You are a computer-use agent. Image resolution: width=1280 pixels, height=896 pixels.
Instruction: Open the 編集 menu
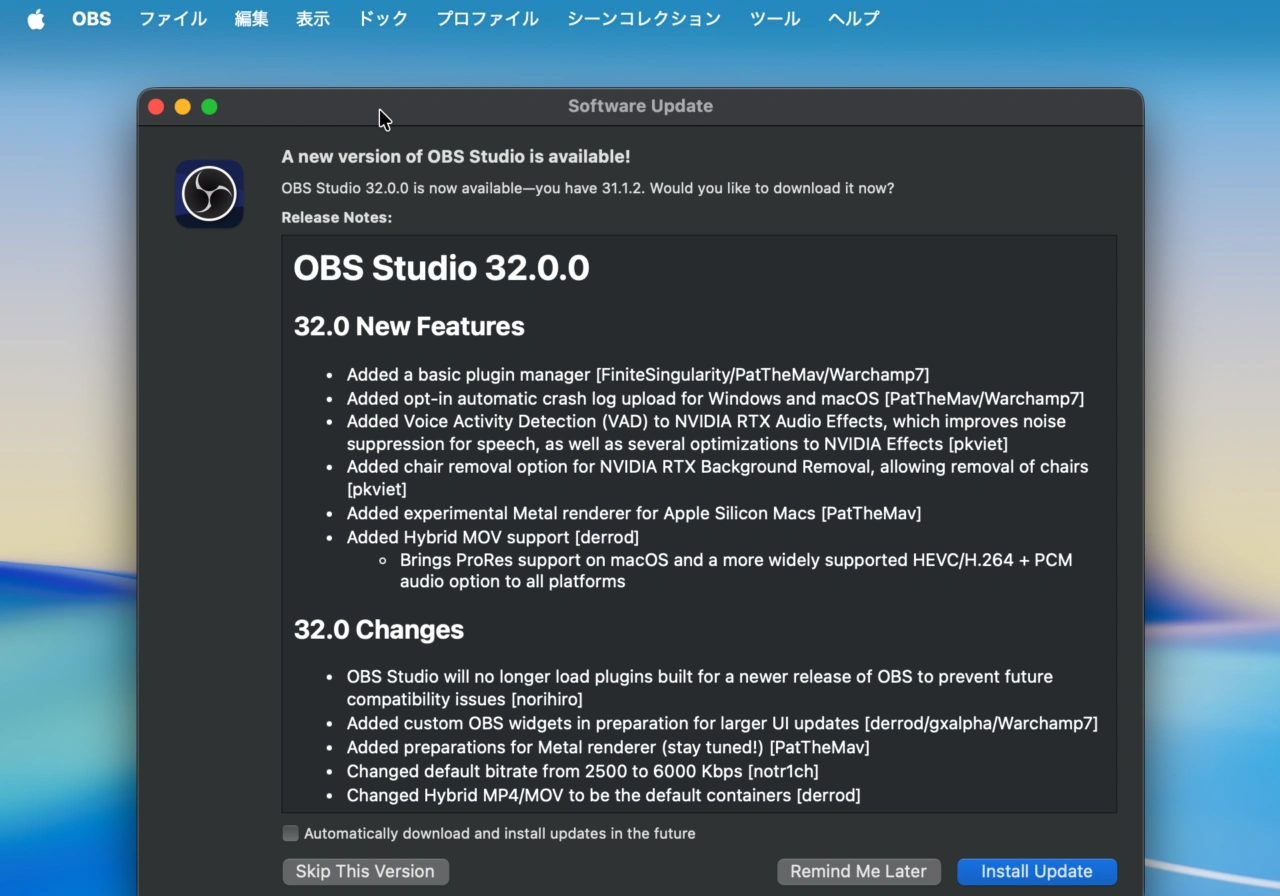click(251, 18)
